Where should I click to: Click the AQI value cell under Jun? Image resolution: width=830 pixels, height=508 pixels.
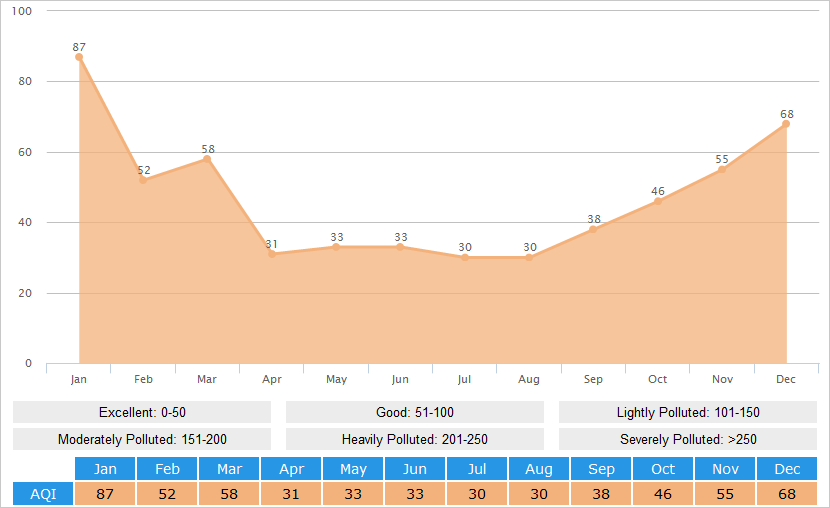click(415, 494)
